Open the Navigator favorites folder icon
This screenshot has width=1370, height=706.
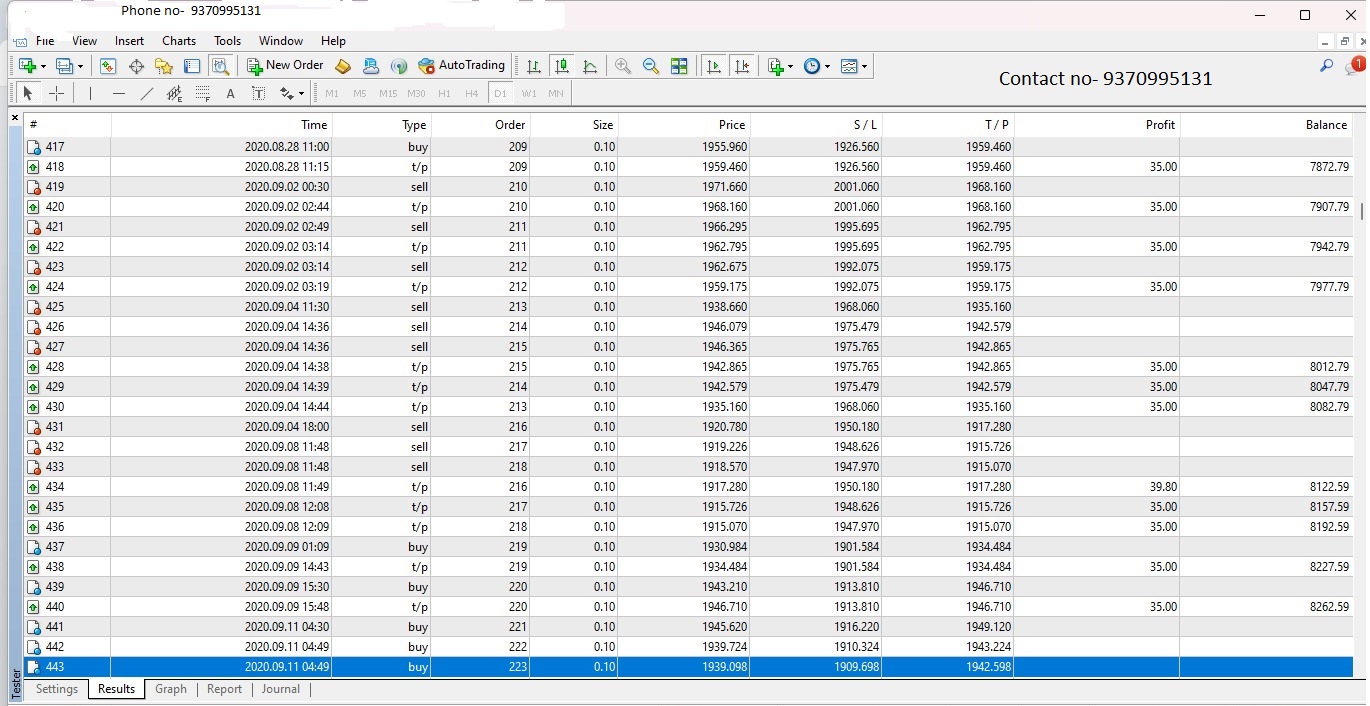coord(164,66)
